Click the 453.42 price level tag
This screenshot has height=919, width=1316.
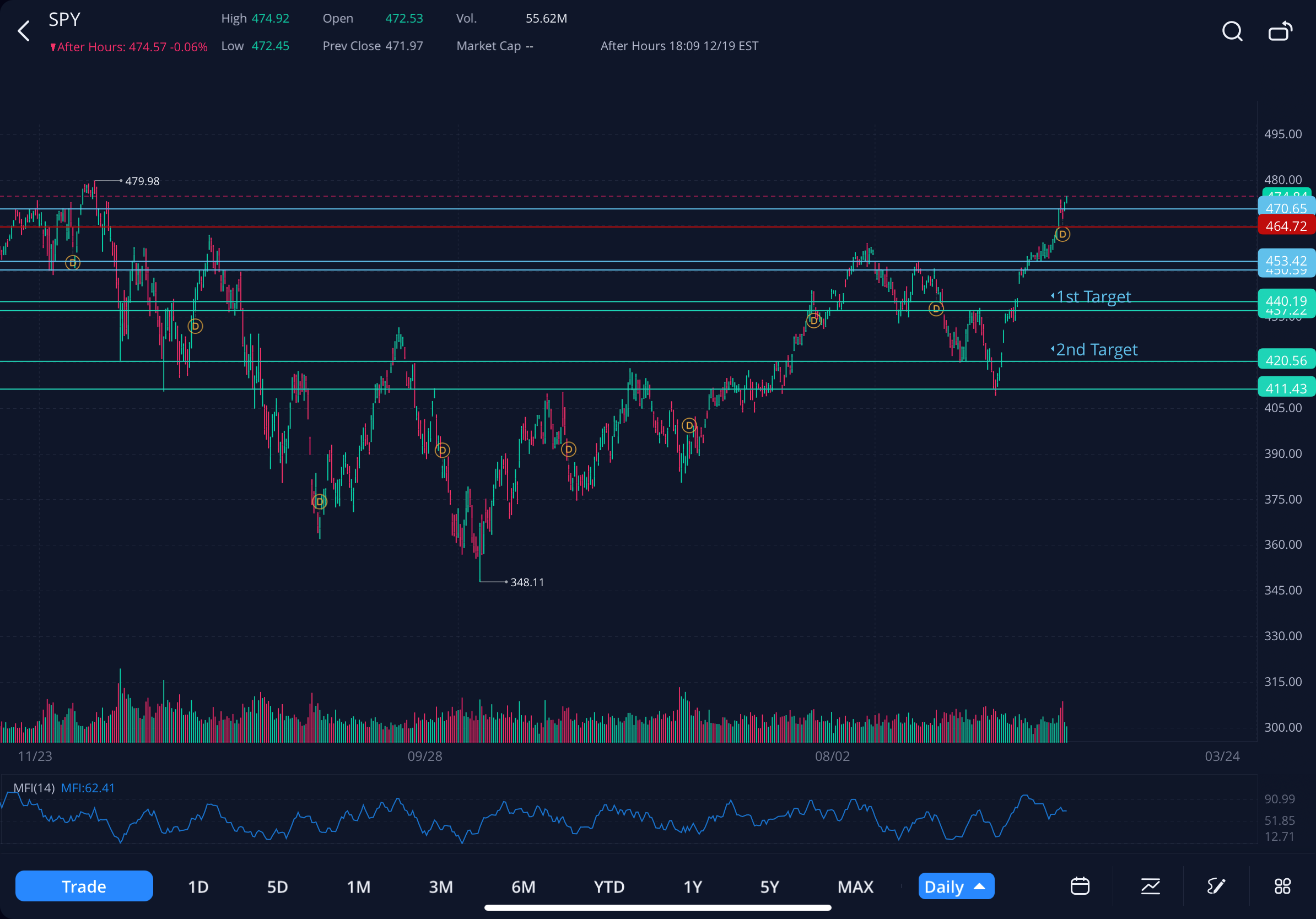point(1286,261)
